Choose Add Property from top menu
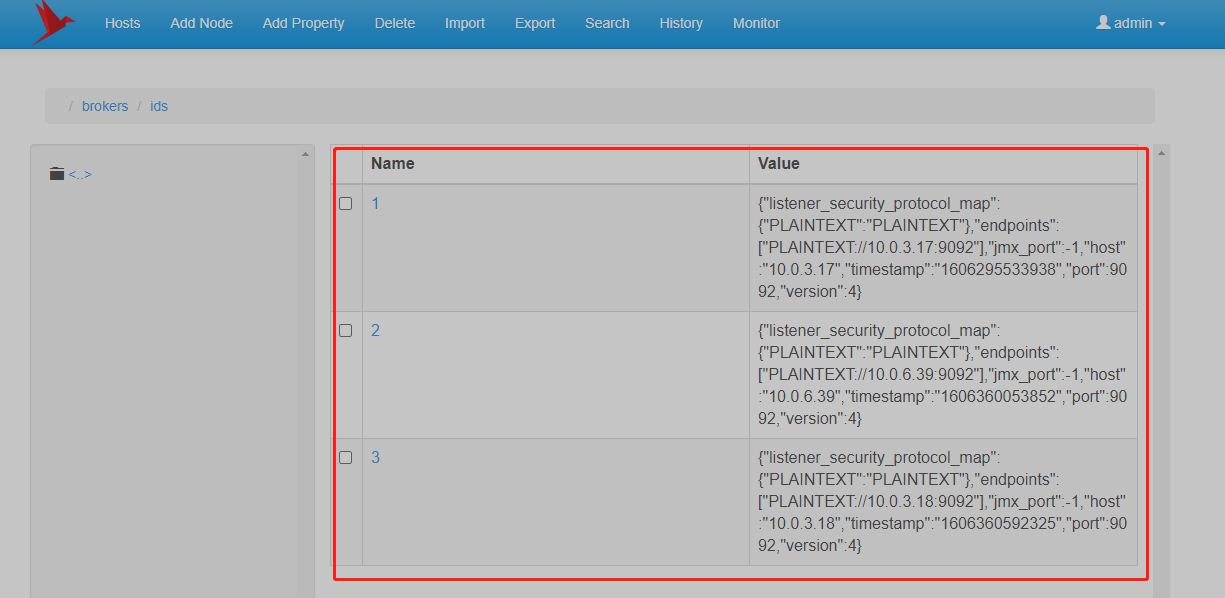Screen dimensions: 1225x598 [303, 23]
